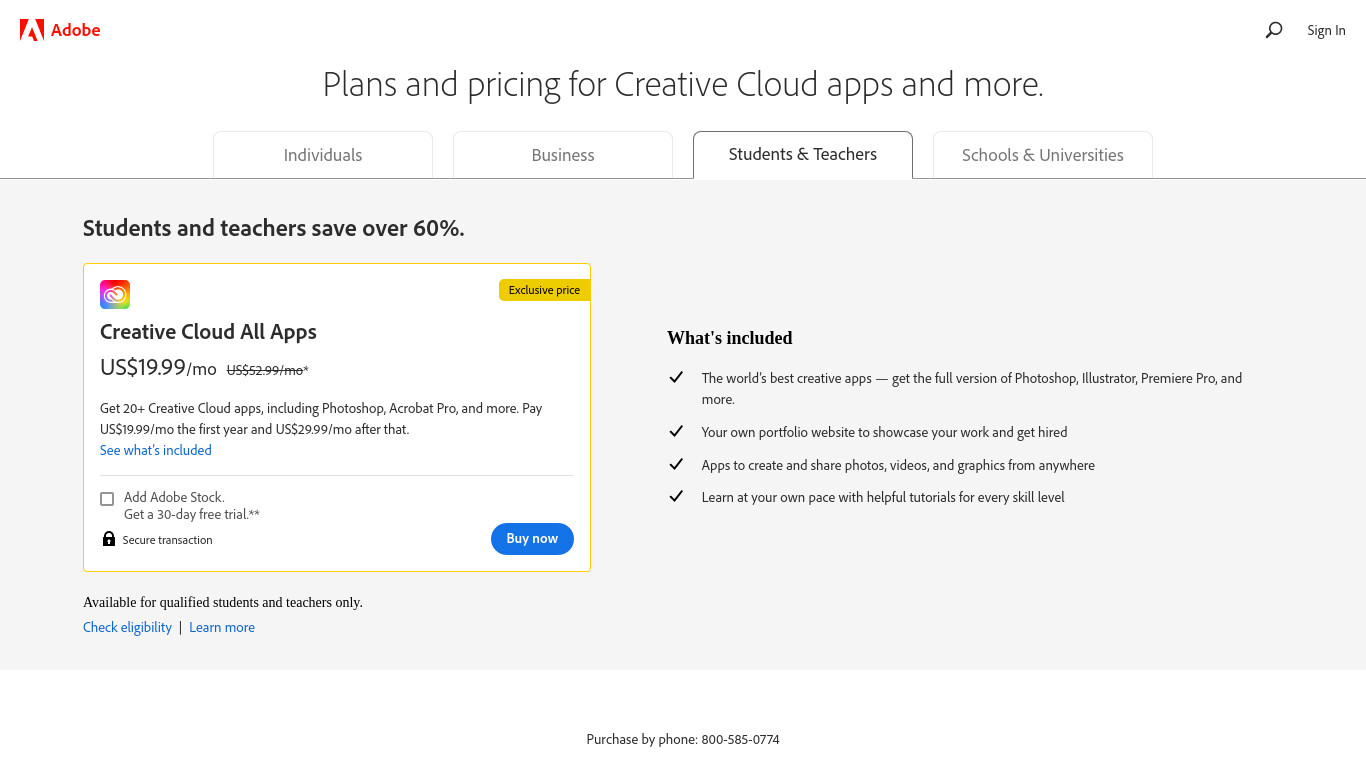Follow the Check eligibility link
This screenshot has width=1366, height=768.
pyautogui.click(x=127, y=627)
